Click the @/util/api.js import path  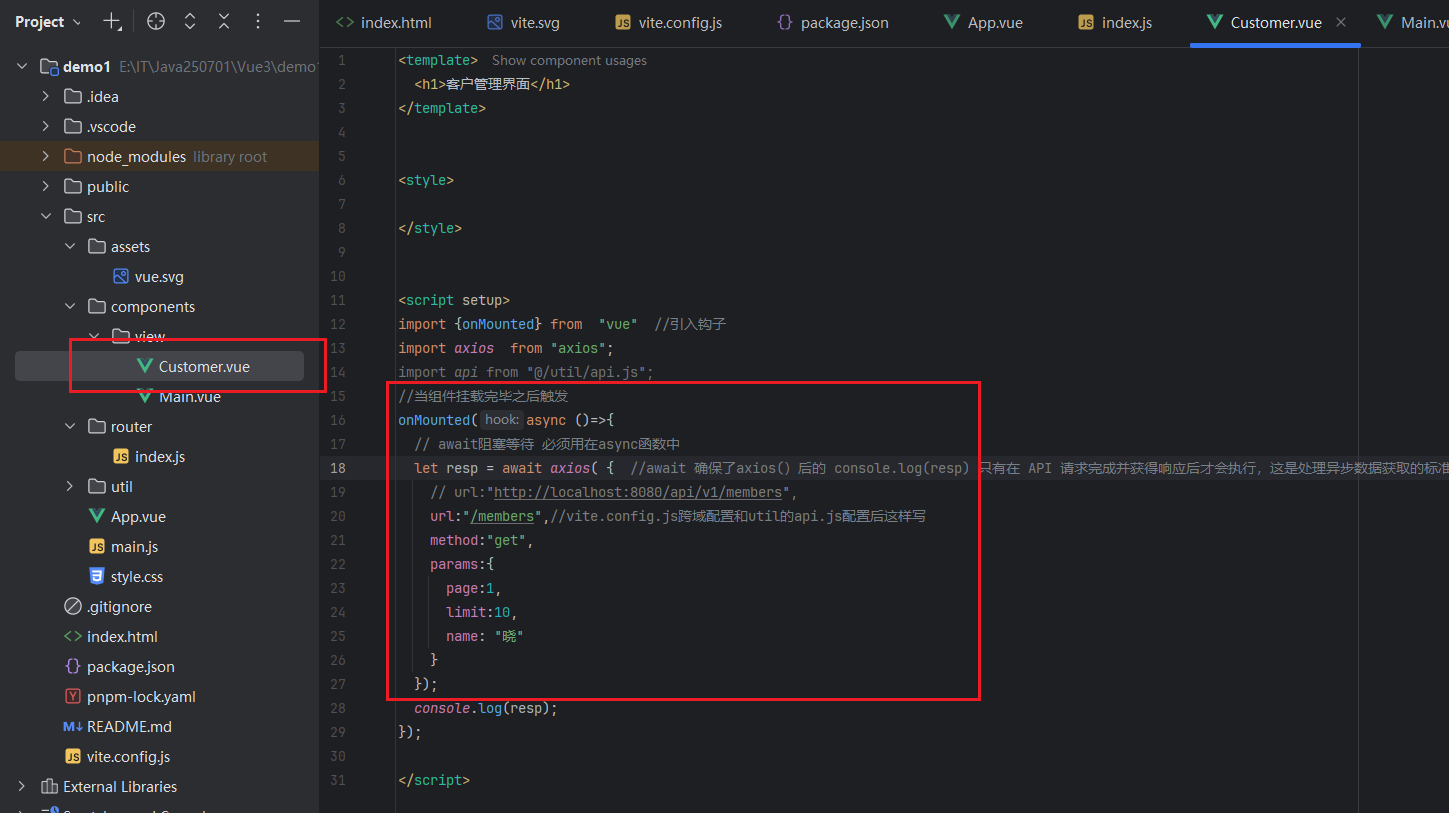pyautogui.click(x=585, y=372)
